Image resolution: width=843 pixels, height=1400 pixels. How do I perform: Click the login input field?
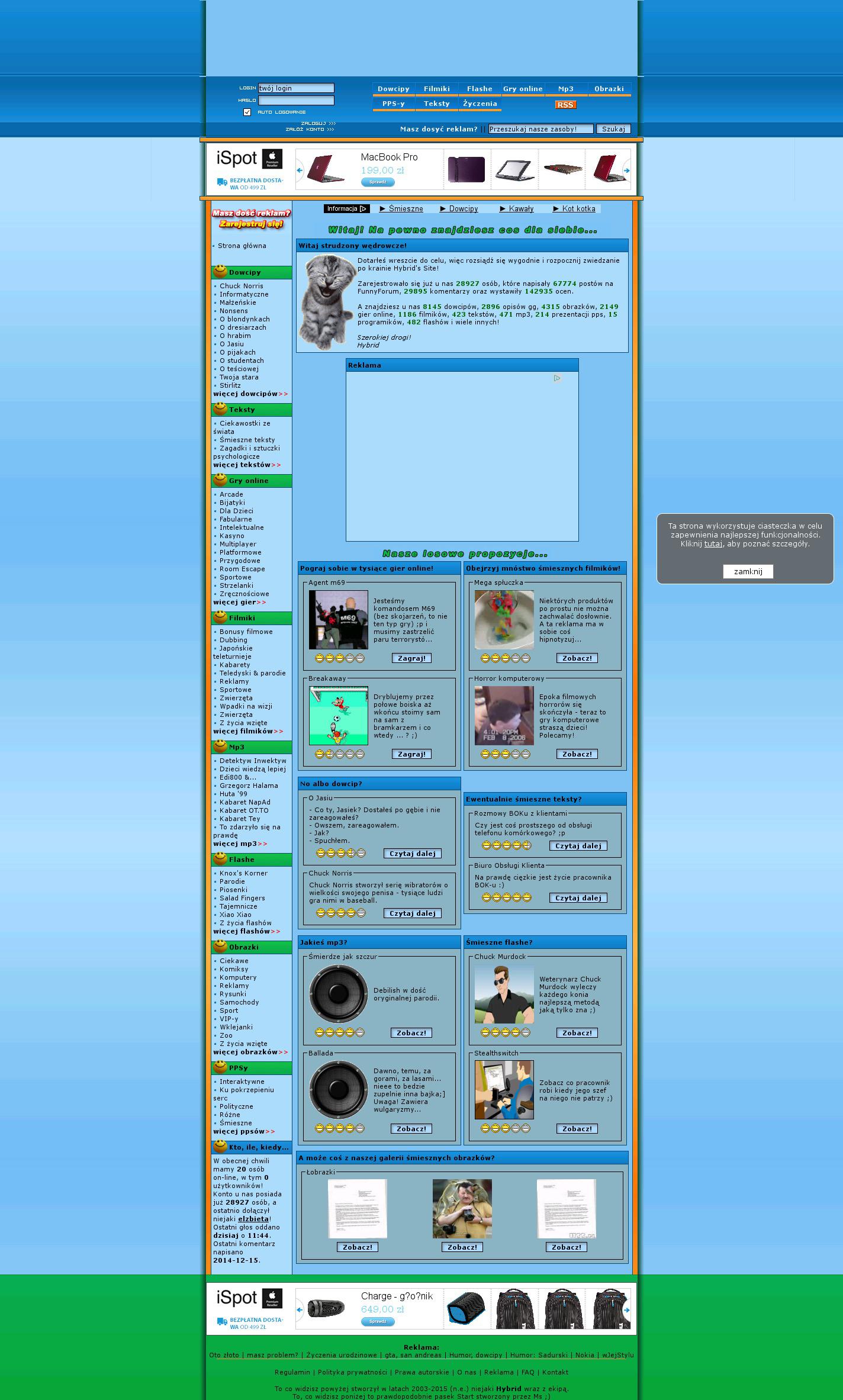(296, 88)
